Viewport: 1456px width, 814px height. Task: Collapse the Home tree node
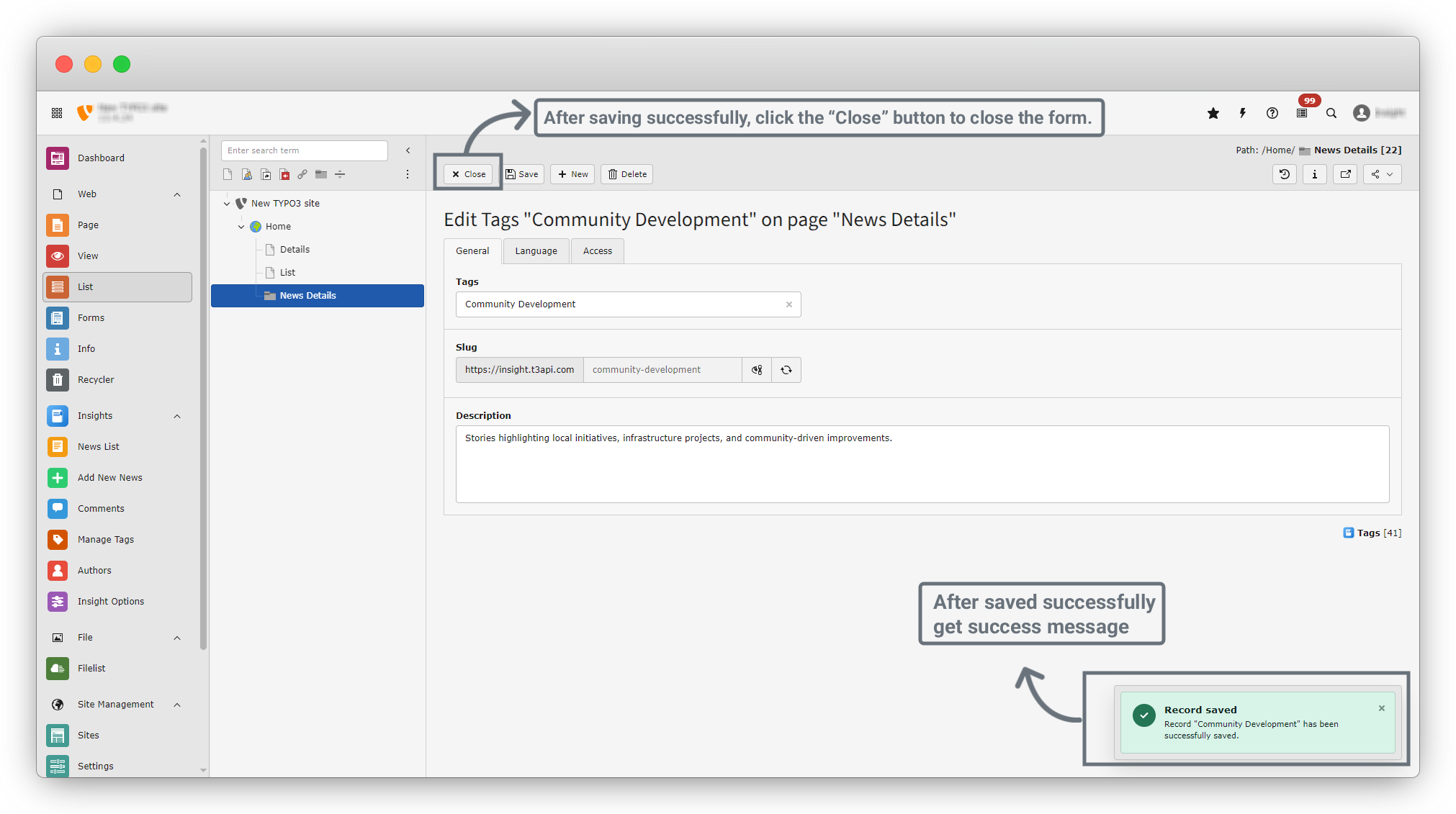point(241,227)
